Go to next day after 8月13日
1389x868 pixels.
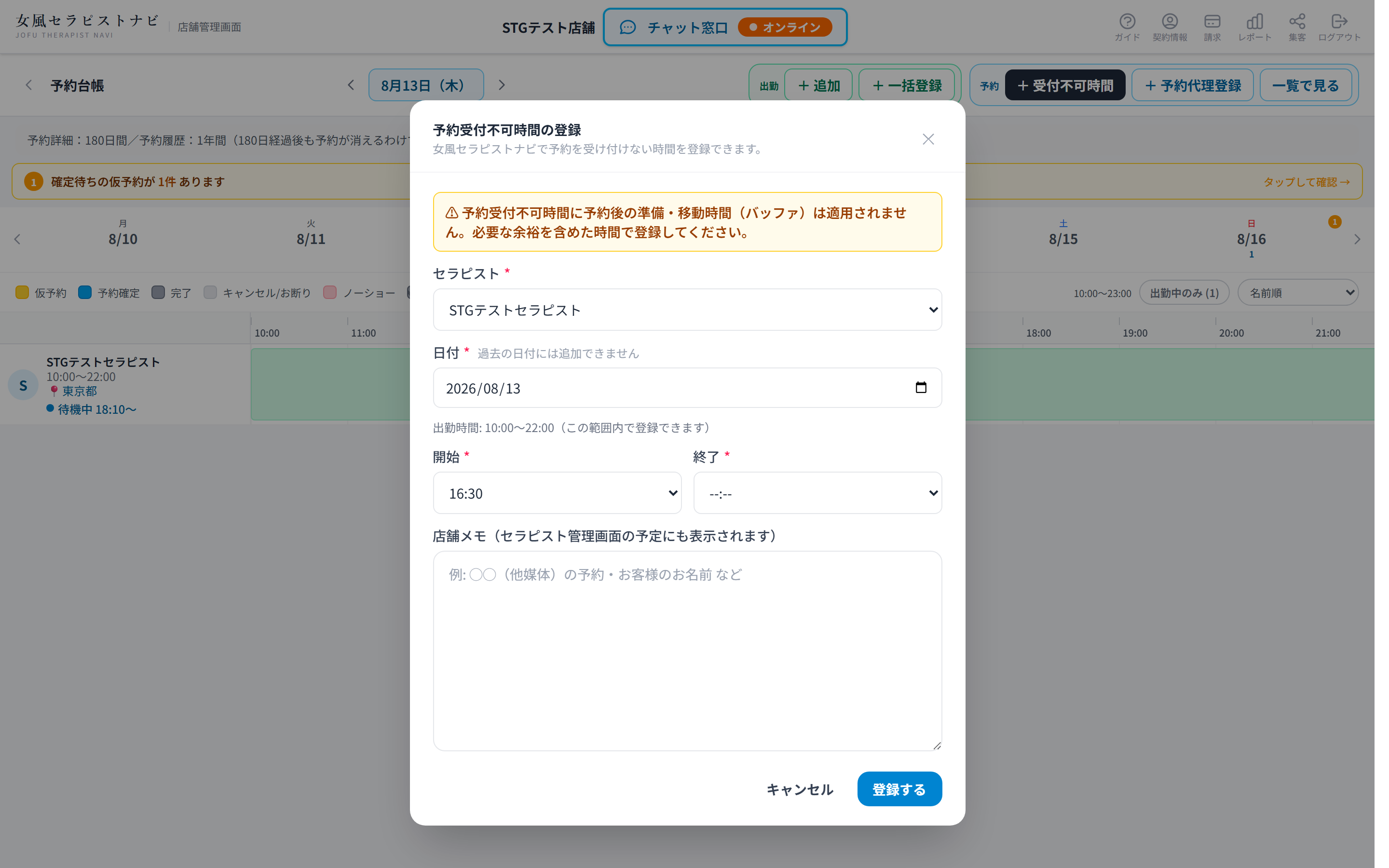pyautogui.click(x=502, y=85)
